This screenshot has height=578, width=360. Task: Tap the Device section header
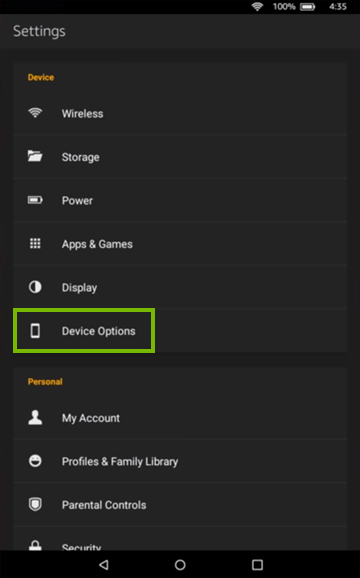[x=41, y=77]
